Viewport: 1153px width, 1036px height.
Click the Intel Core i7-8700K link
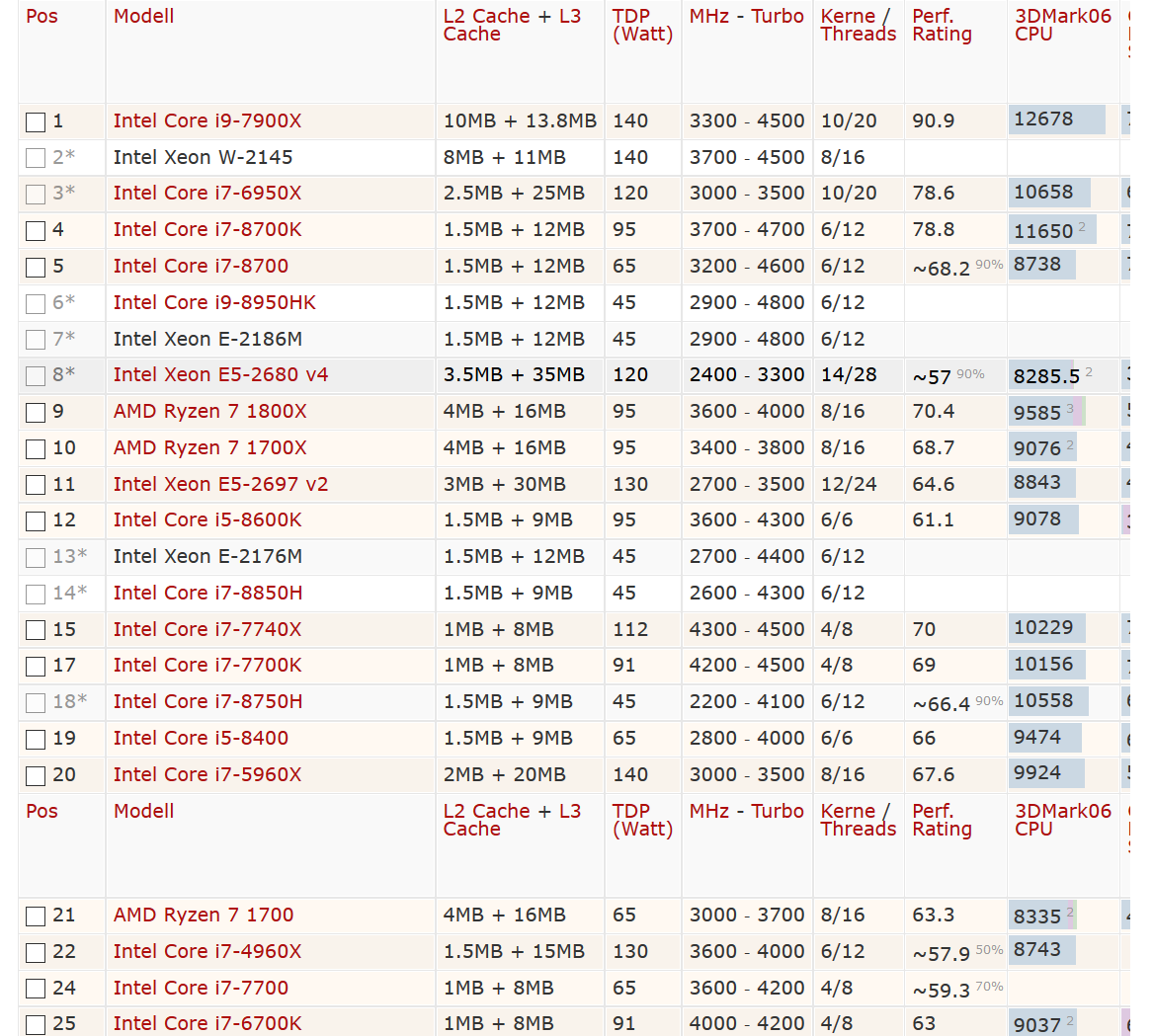coord(207,229)
